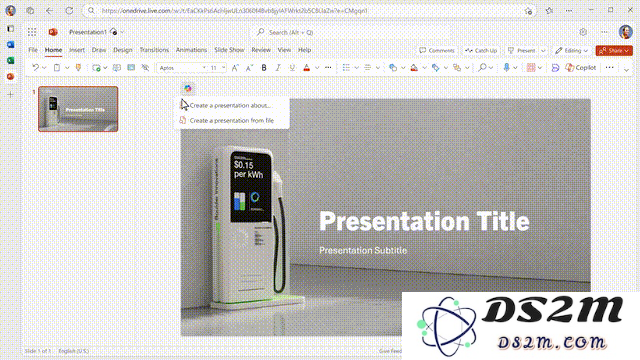Viewport: 640px width, 360px height.
Task: Switch to the Insert tab
Action: pos(77,50)
